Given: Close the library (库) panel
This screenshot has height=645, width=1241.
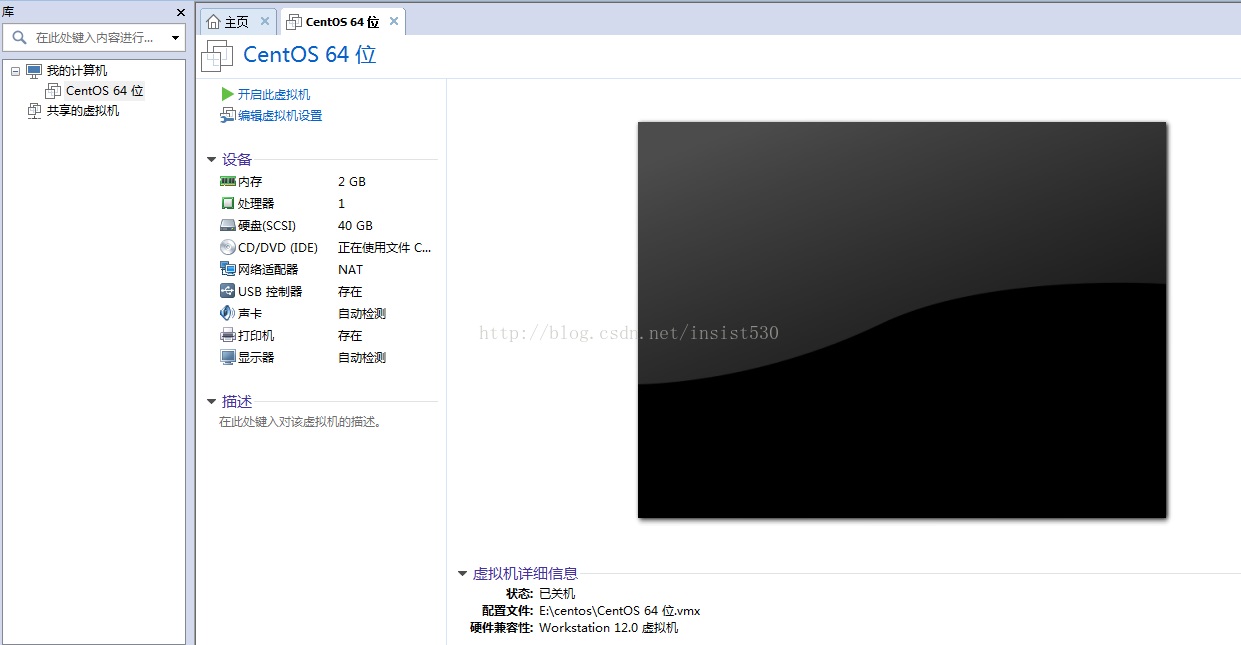Looking at the screenshot, I should point(181,12).
